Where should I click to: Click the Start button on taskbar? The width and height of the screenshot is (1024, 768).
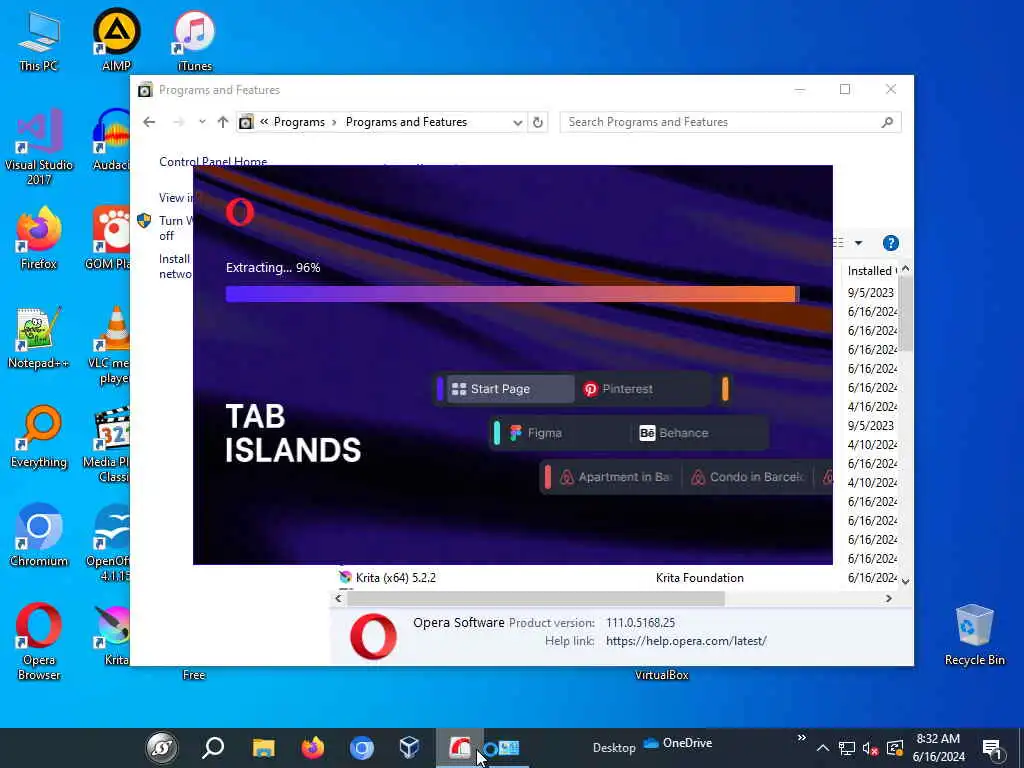(x=161, y=747)
